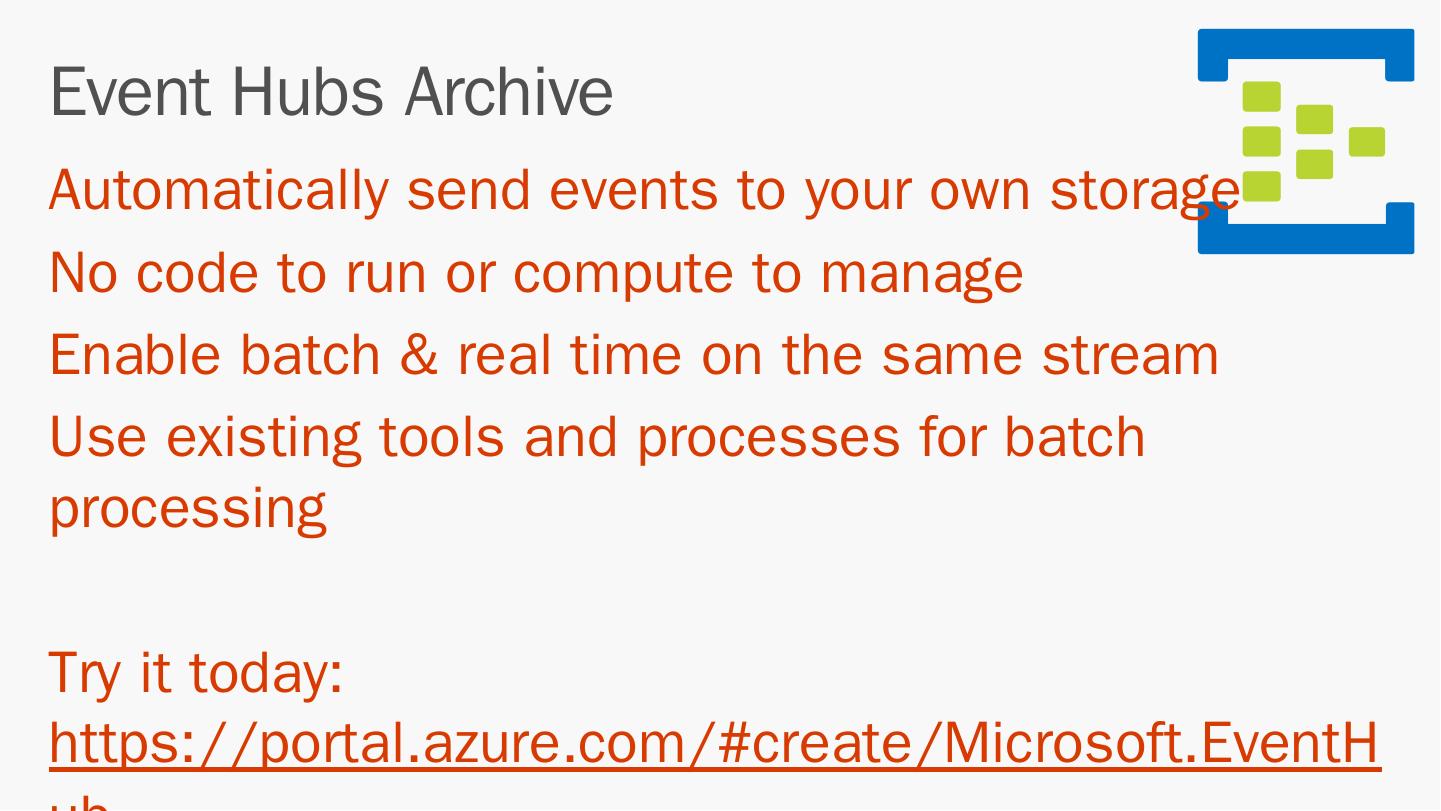The width and height of the screenshot is (1441, 811).
Task: Click the word "storage" in the first bullet
Action: click(1143, 190)
